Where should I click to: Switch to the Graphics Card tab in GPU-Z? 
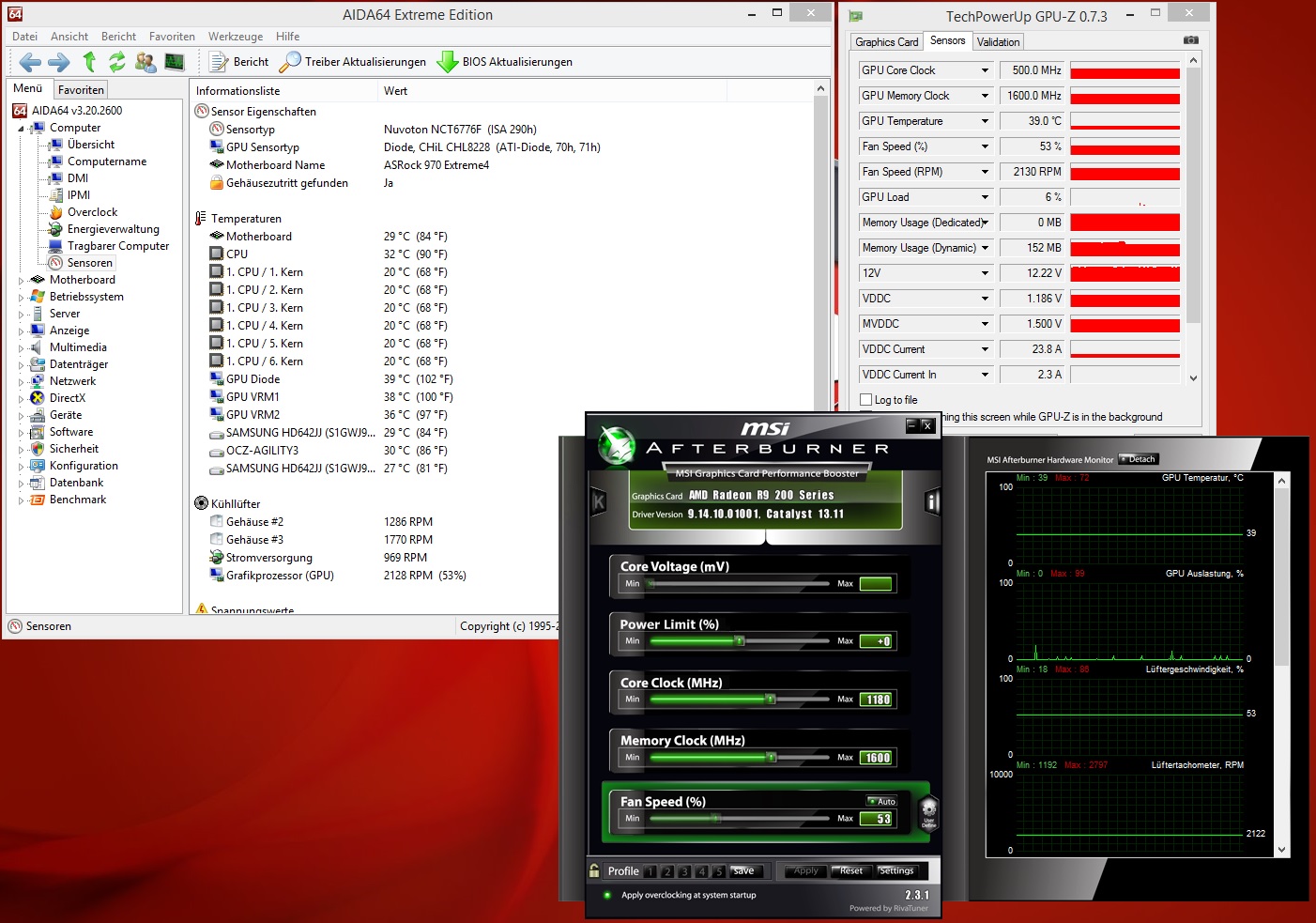tap(886, 42)
